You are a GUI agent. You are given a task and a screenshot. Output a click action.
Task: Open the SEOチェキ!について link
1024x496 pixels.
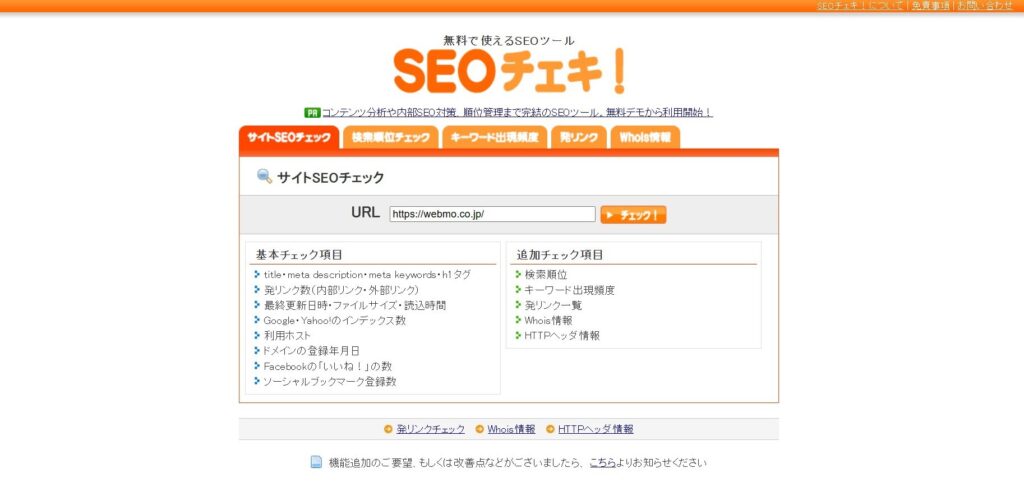coord(860,6)
